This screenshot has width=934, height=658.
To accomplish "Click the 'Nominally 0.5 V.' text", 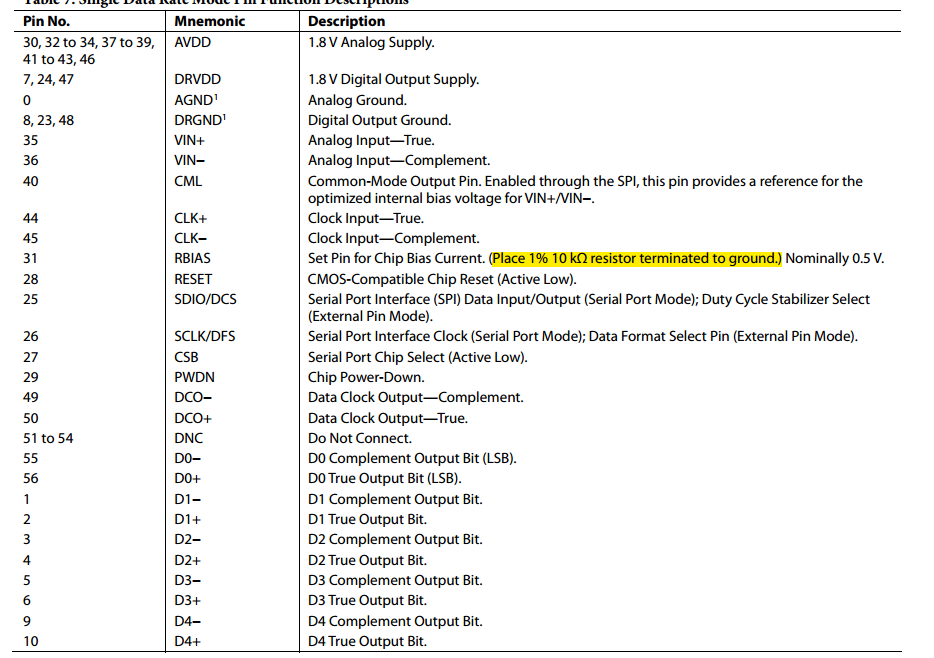I will (835, 258).
